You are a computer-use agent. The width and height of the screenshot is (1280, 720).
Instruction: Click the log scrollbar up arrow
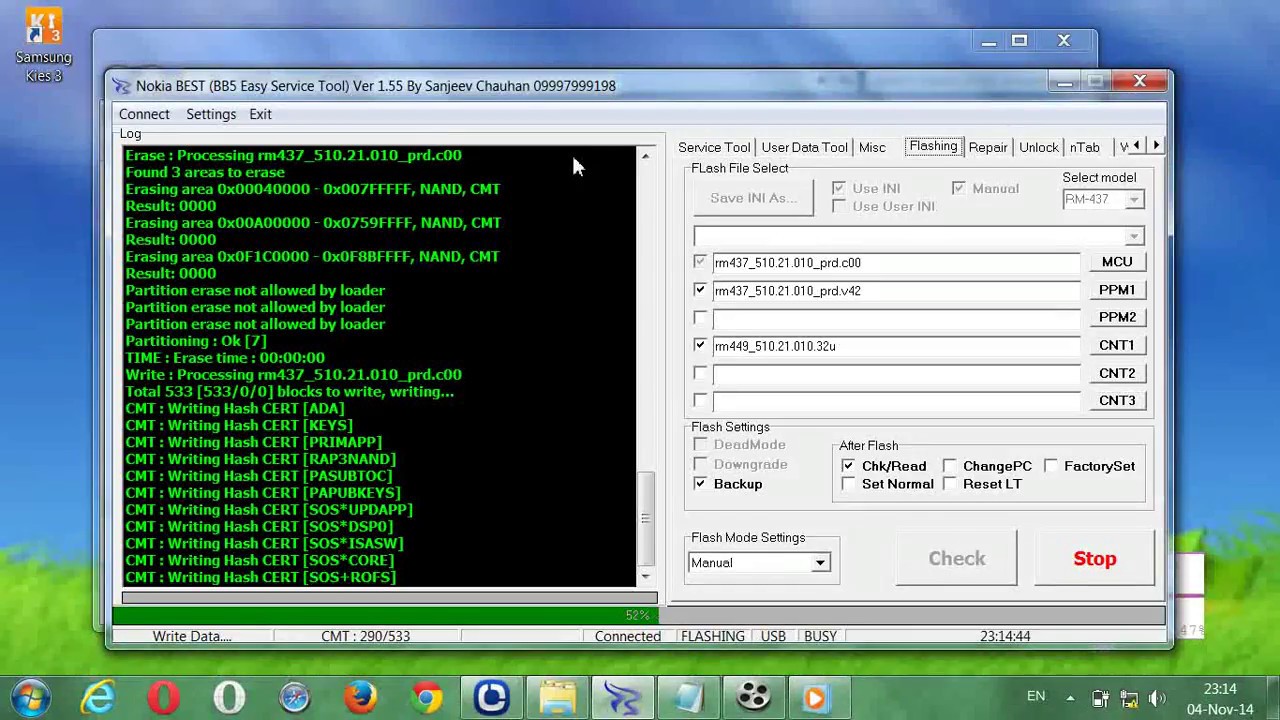[x=645, y=156]
